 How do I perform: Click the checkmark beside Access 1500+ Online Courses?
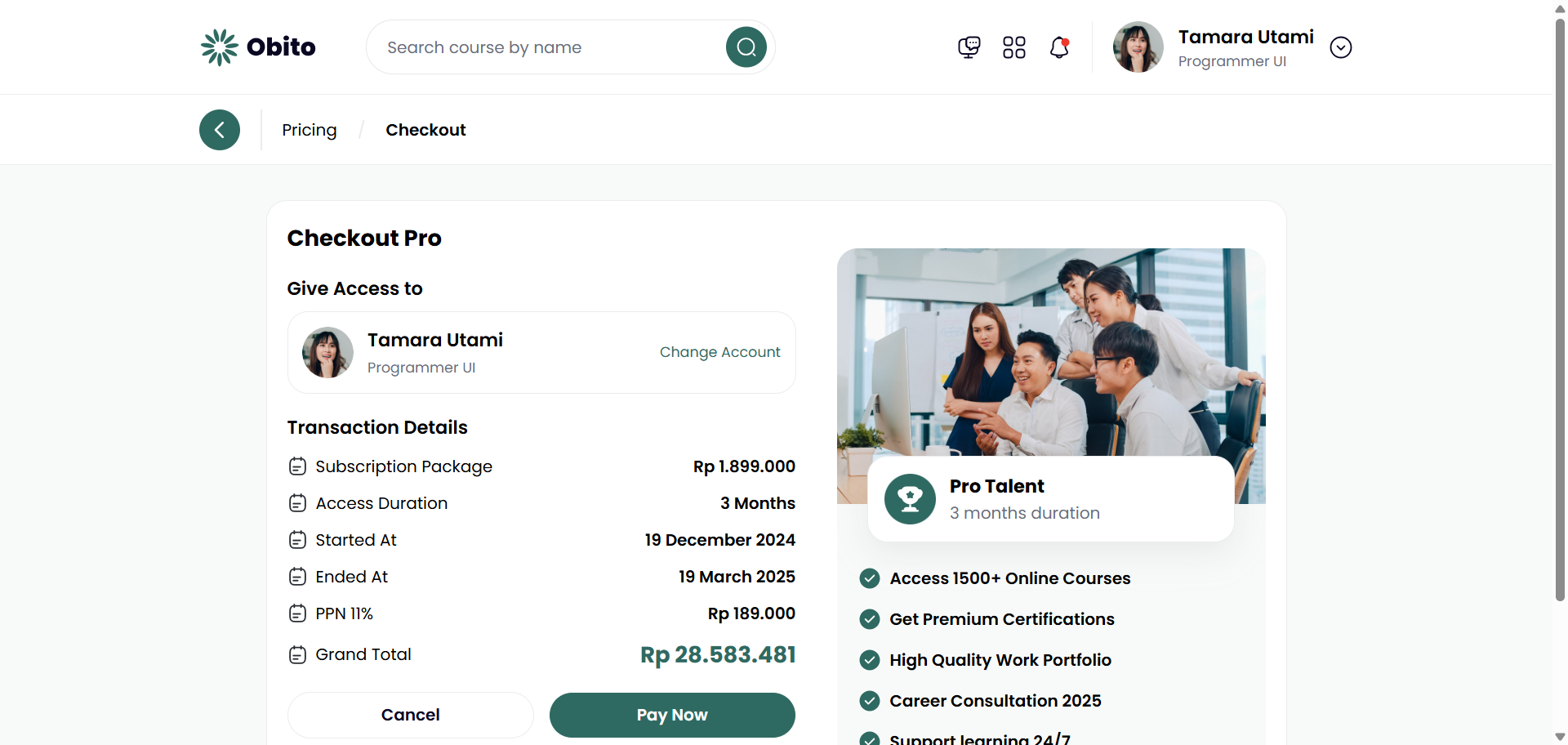870,578
